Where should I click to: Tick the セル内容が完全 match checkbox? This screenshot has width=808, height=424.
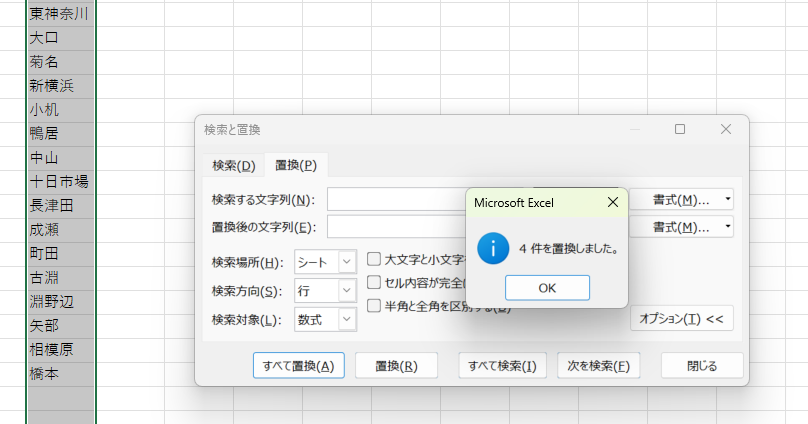coord(374,283)
